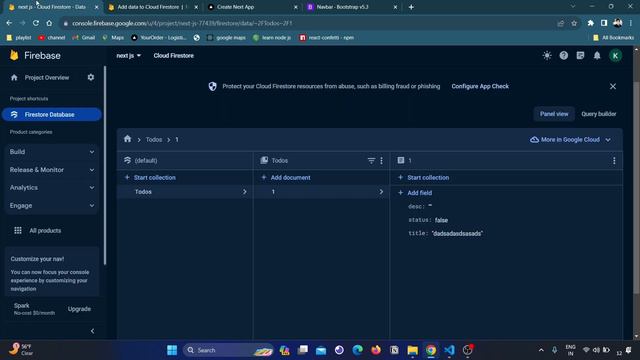Image resolution: width=640 pixels, height=360 pixels.
Task: Open Todos collection three-dot menu
Action: tap(382, 161)
